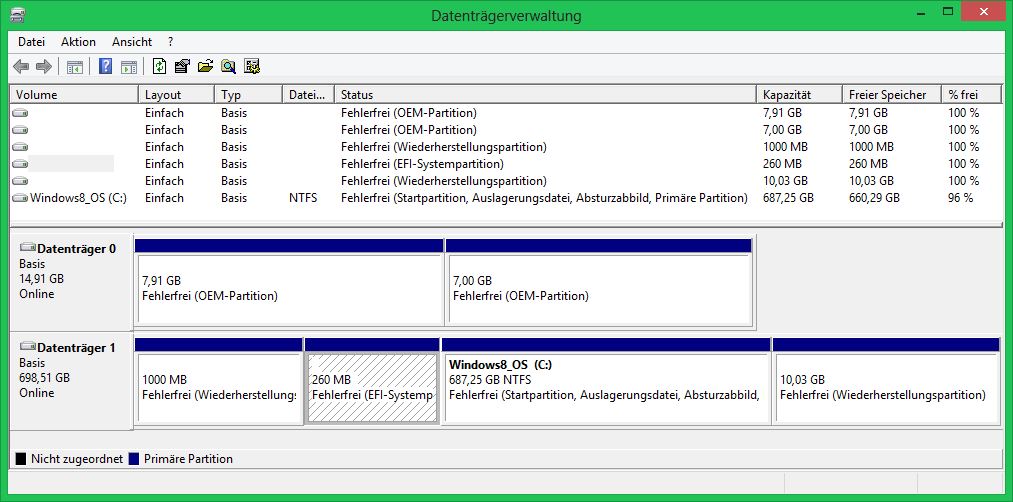
Task: Click 14,91 GB size under Datenträger 0
Action: [41, 279]
